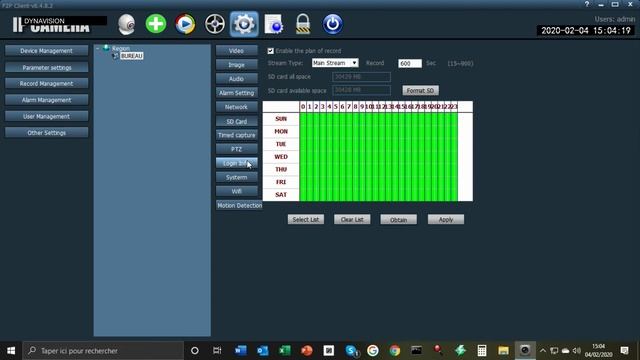640x360 pixels.
Task: Switch to the Video settings tab
Action: point(236,51)
